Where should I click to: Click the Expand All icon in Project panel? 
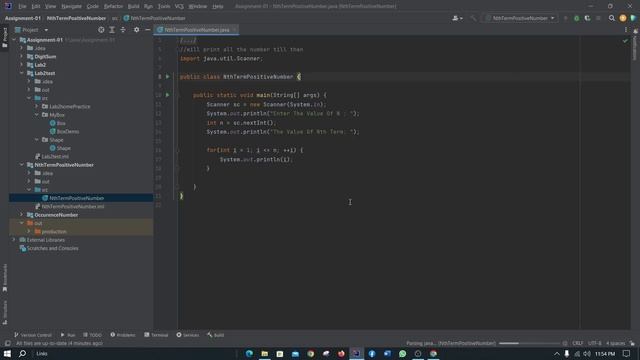[x=112, y=30]
